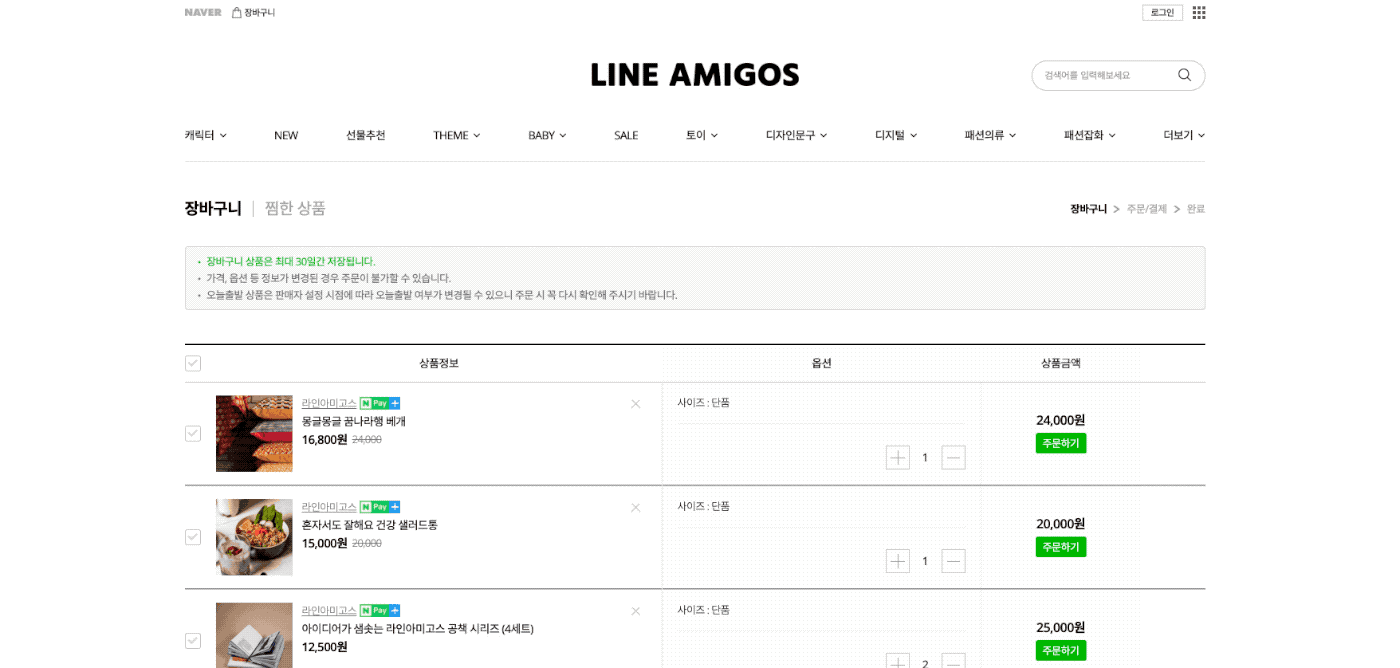
Task: Click the search magnifier icon
Action: point(1184,75)
